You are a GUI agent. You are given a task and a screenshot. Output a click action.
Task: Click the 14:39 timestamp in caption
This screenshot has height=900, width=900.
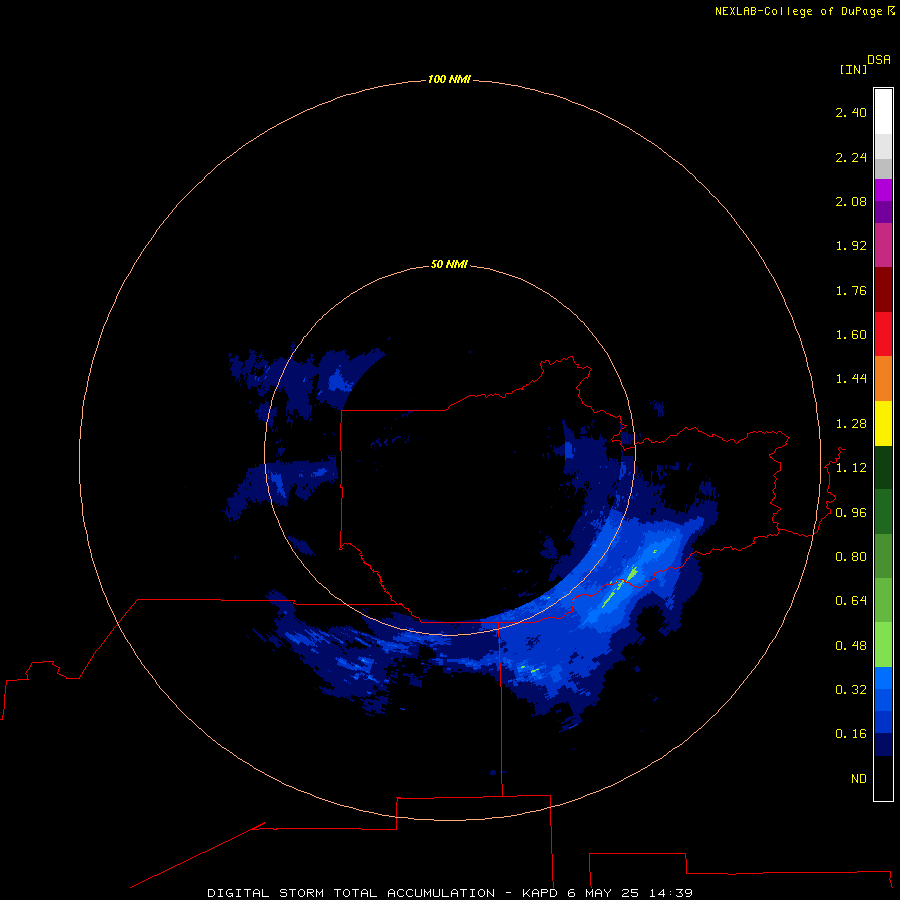click(x=671, y=893)
